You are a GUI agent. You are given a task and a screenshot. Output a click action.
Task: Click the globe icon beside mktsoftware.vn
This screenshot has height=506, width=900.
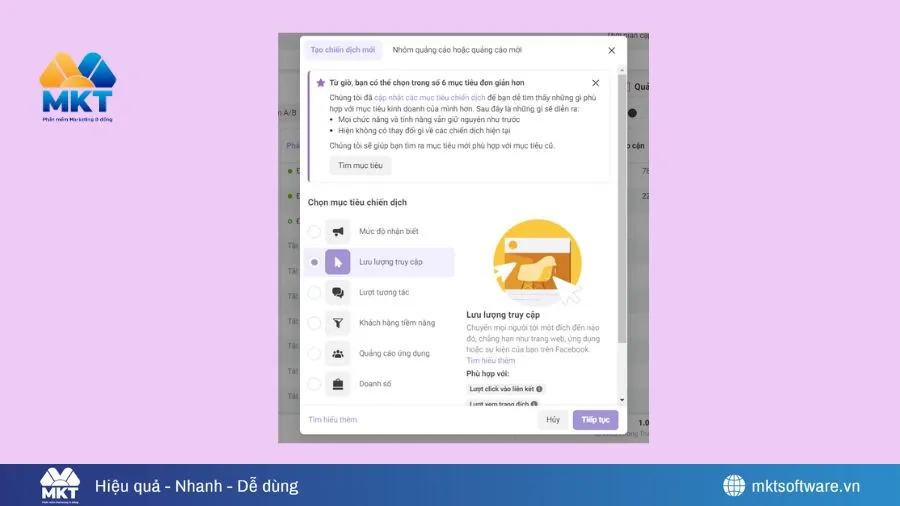(x=734, y=485)
